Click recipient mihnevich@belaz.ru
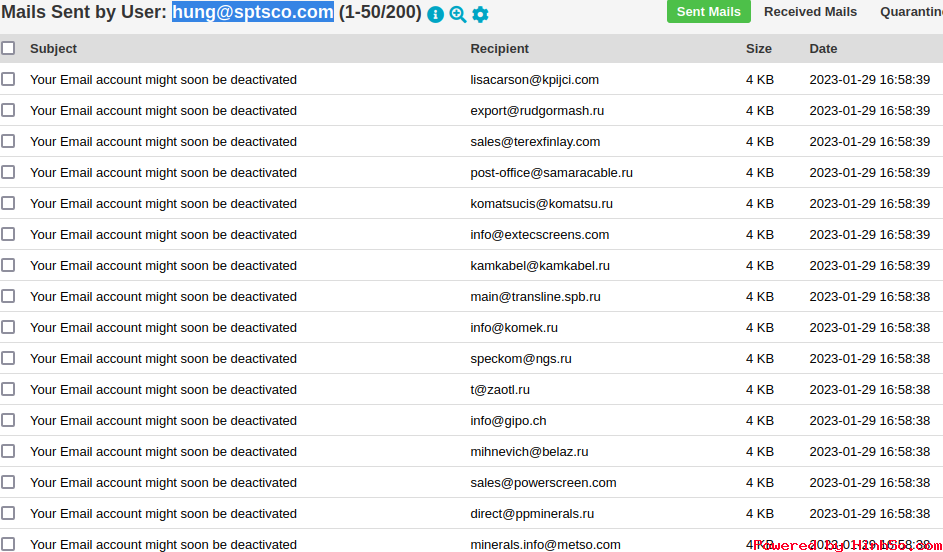 coord(529,451)
